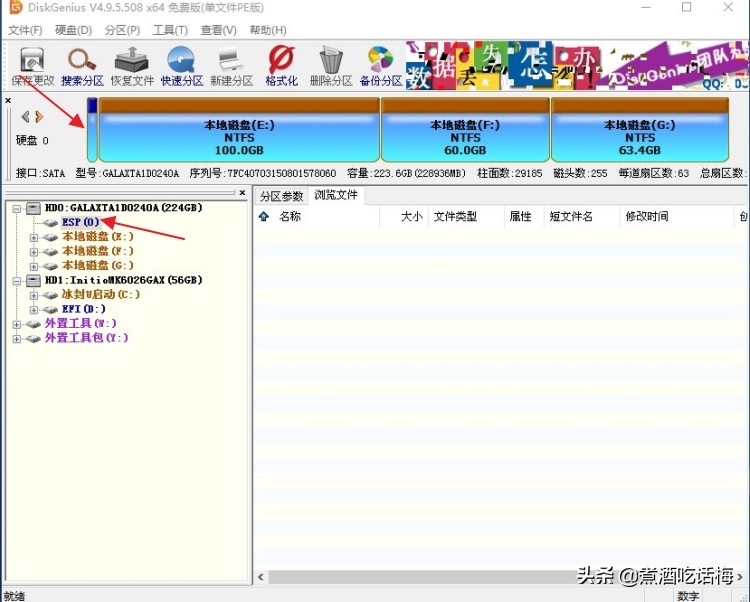Switch to the 浏览文件 tab
The width and height of the screenshot is (750, 602).
336,195
